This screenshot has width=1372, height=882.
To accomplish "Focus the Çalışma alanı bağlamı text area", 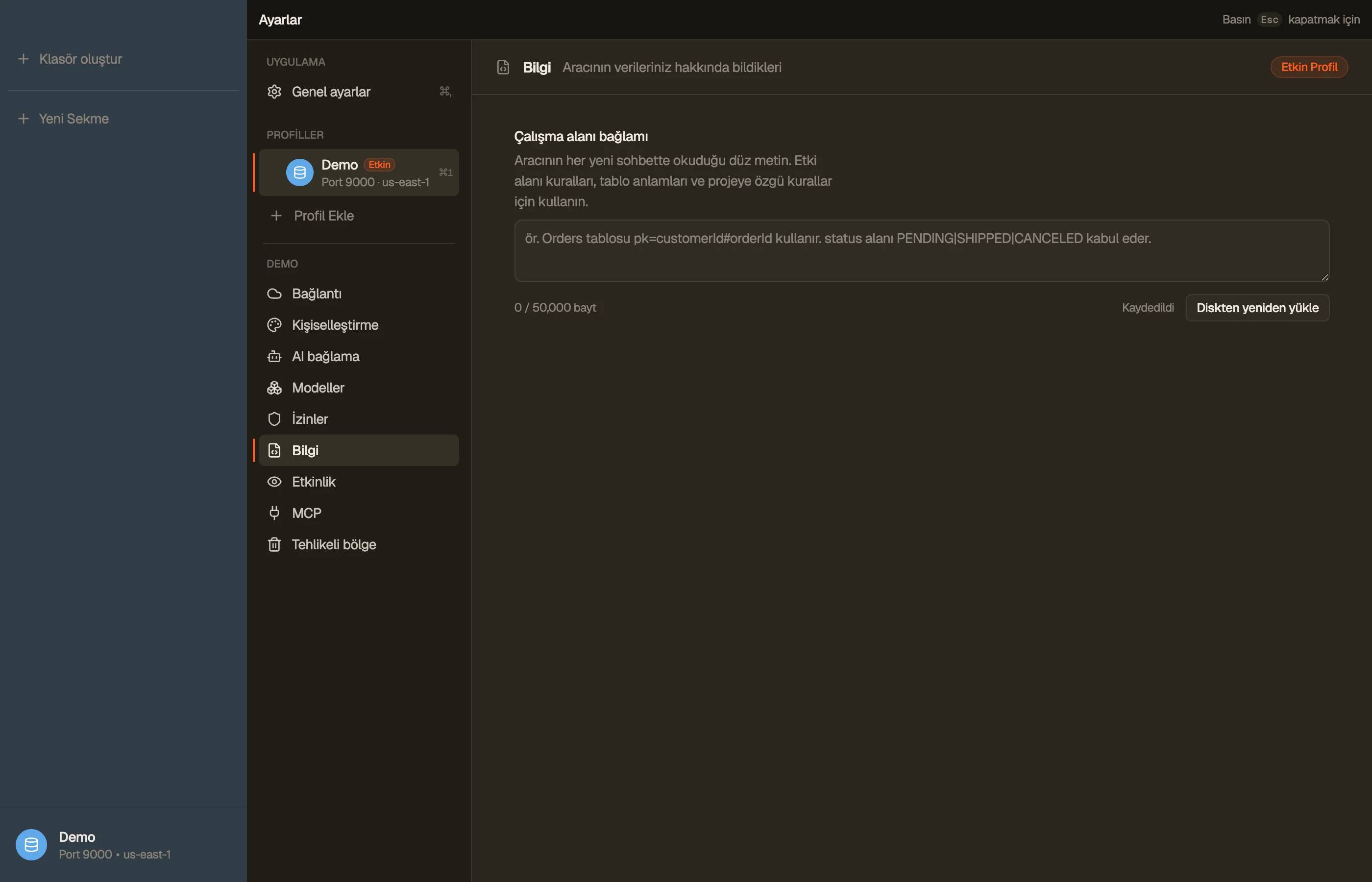I will [922, 251].
